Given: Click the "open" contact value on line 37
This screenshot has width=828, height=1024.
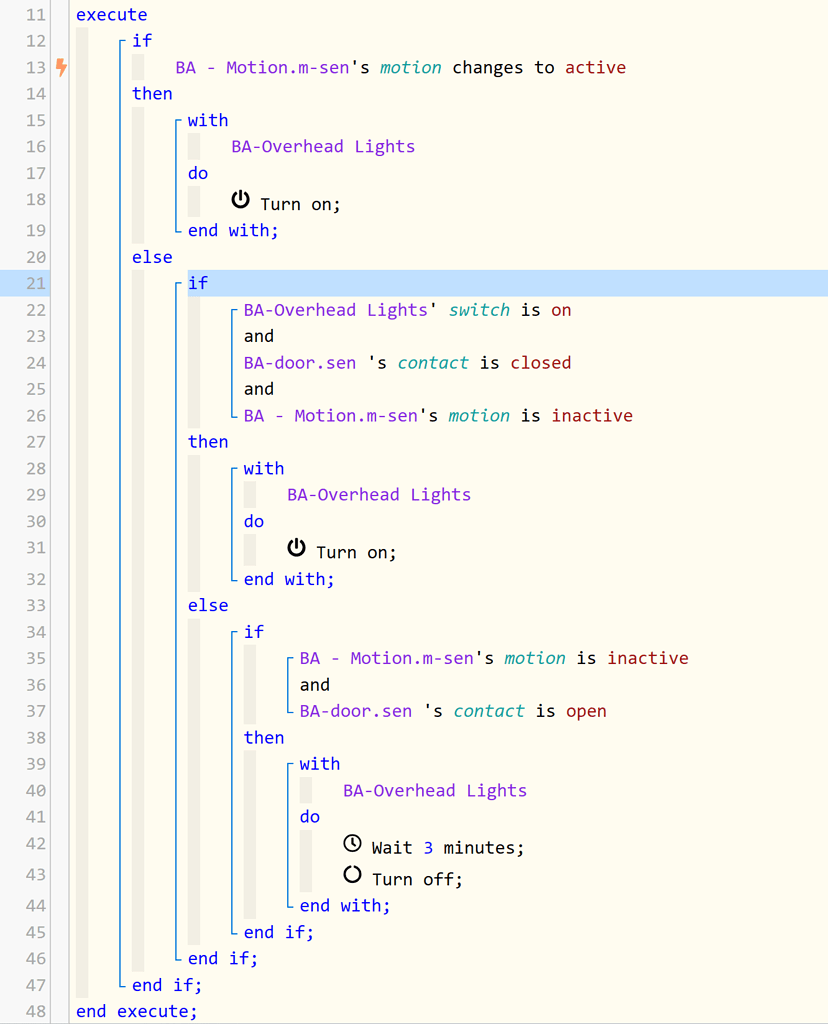Looking at the screenshot, I should [x=586, y=711].
